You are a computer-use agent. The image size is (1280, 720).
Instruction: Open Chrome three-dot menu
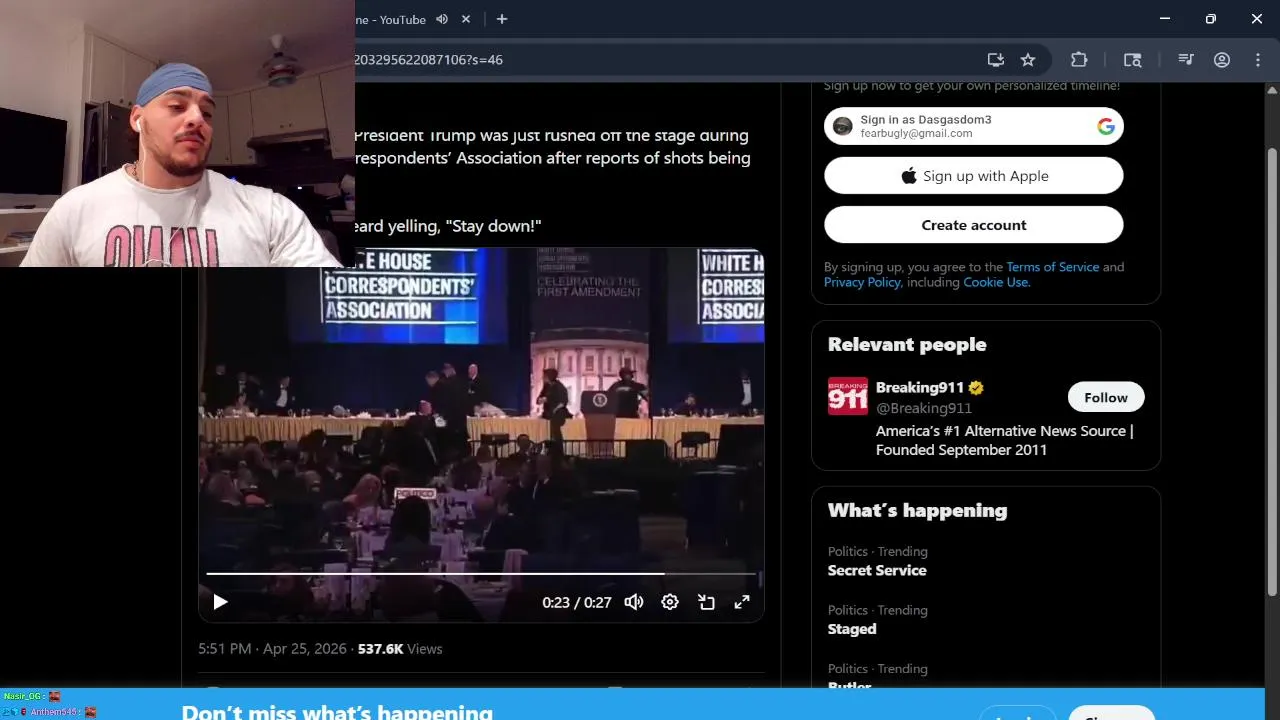(1258, 60)
